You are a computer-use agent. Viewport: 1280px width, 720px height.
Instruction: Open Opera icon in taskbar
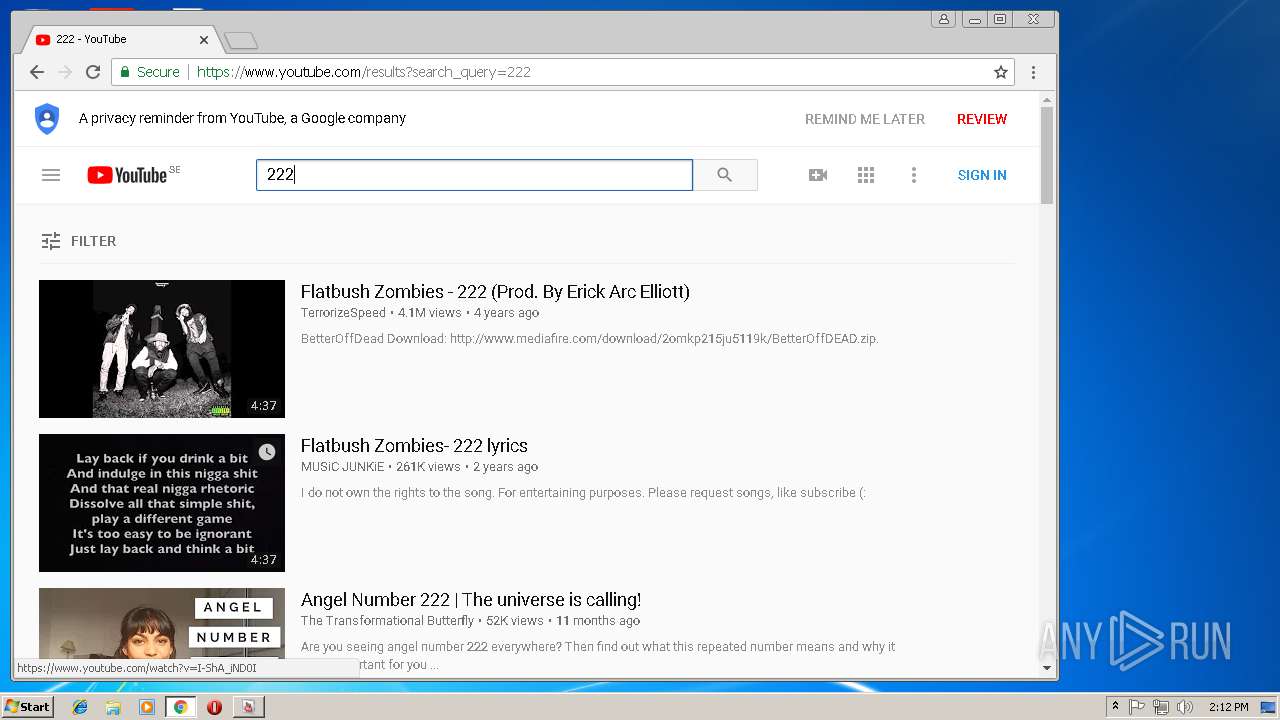(214, 707)
